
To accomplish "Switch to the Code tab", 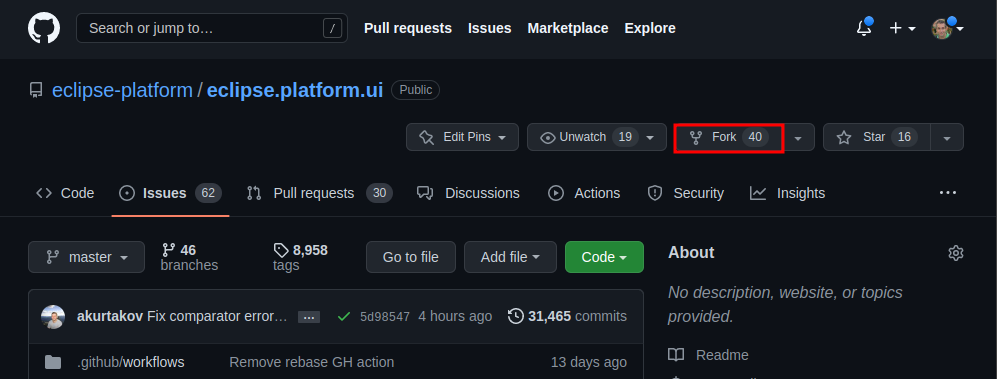I will [x=65, y=193].
